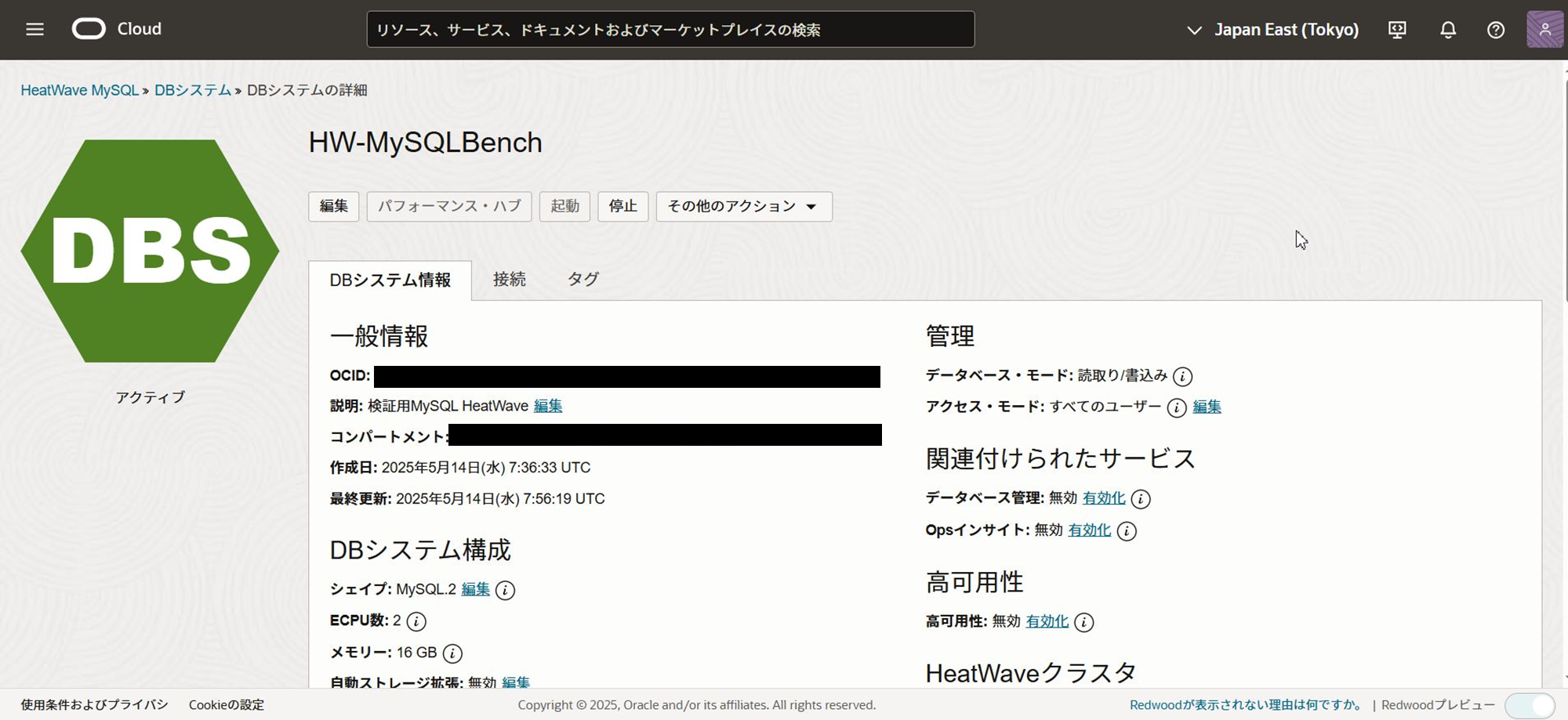1568x720 pixels.
Task: Show info icon next to メモリー 16 GB
Action: (x=452, y=653)
